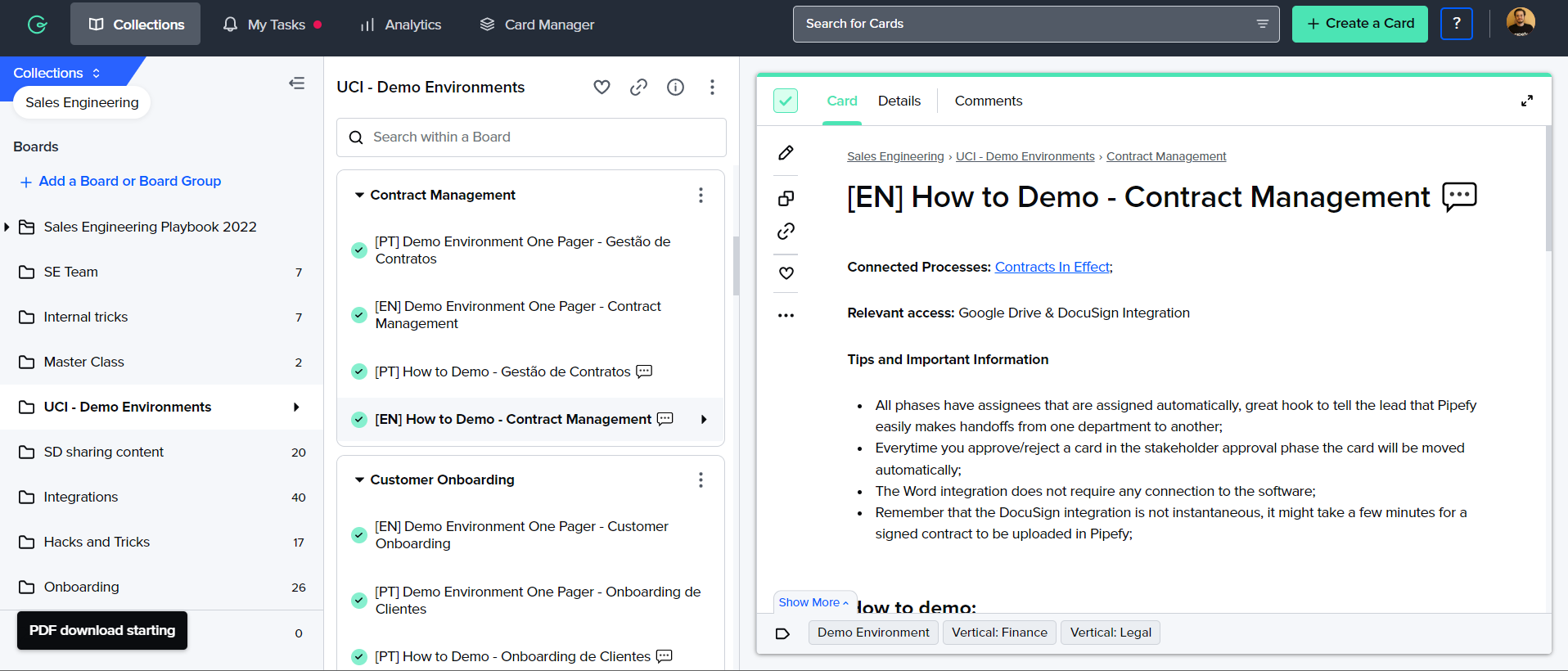Toggle the Show More card content button
This screenshot has height=671, width=1568.
(x=814, y=602)
